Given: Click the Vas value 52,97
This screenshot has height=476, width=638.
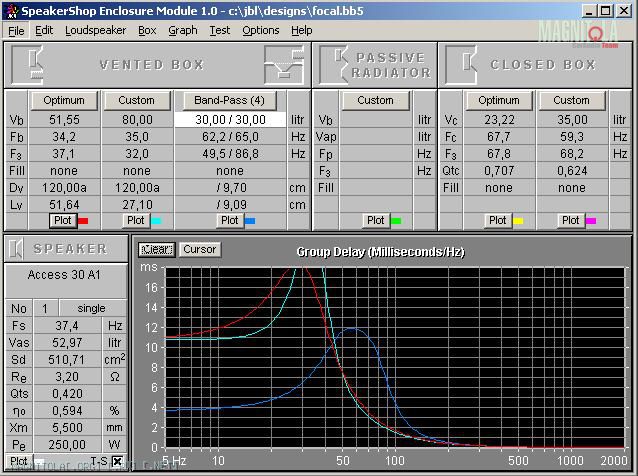Looking at the screenshot, I should coord(67,343).
